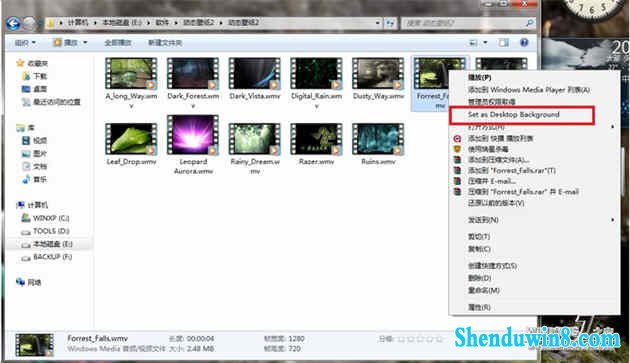Open the help question mark icon
This screenshot has height=363, width=630.
(524, 42)
